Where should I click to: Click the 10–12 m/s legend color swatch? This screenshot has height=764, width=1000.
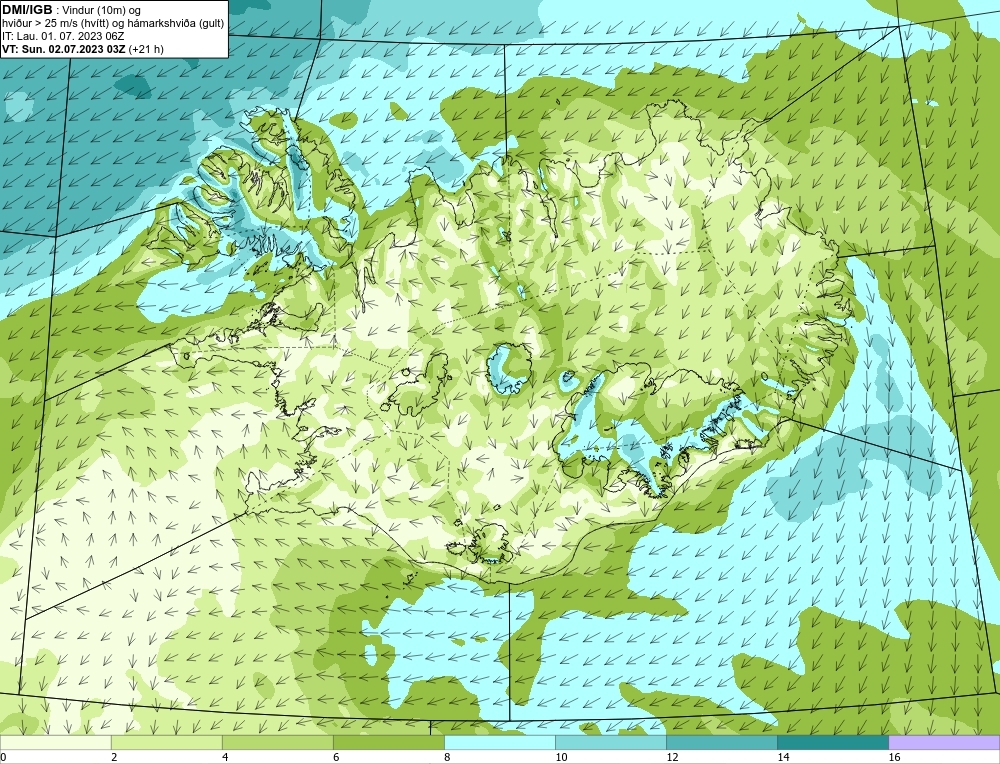pos(610,742)
